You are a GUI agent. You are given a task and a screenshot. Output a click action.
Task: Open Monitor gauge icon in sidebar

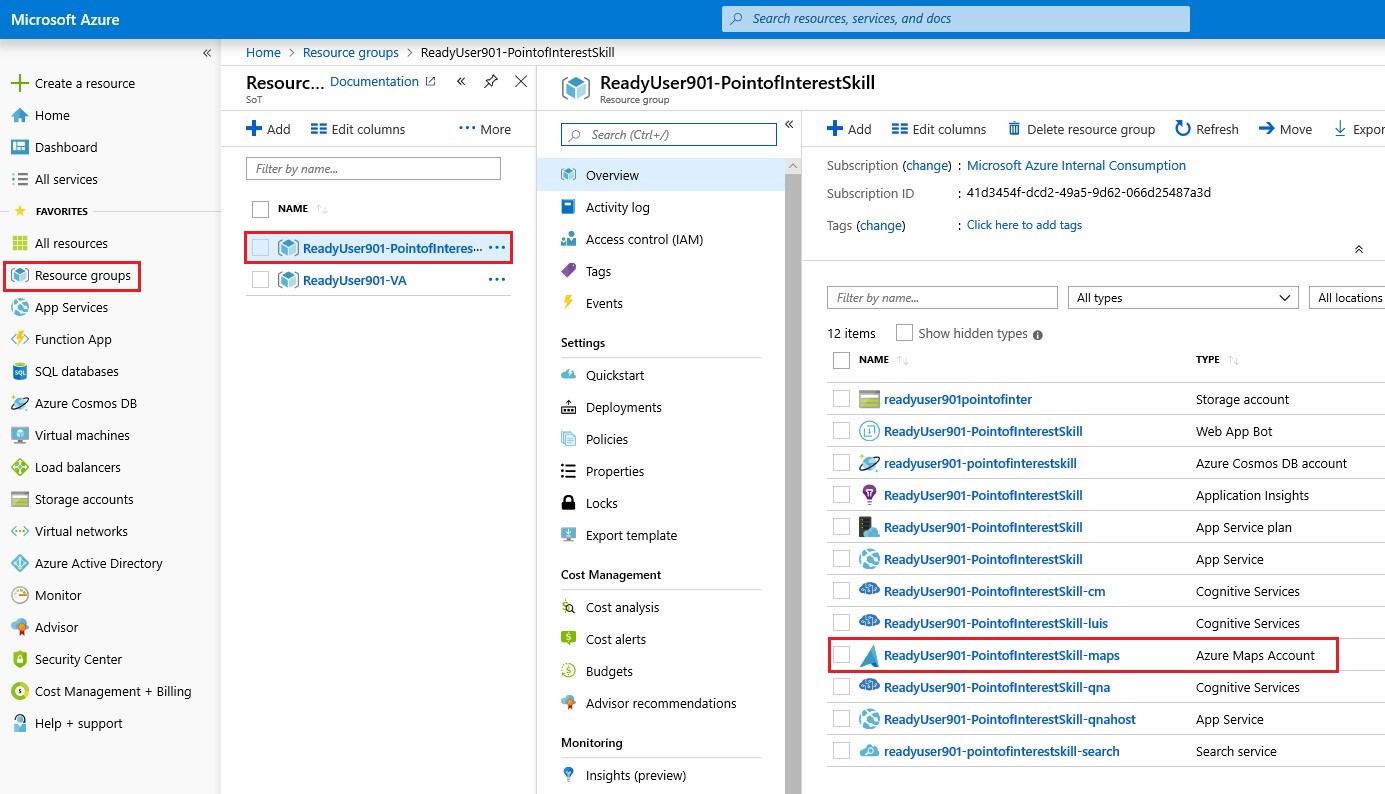pyautogui.click(x=19, y=595)
